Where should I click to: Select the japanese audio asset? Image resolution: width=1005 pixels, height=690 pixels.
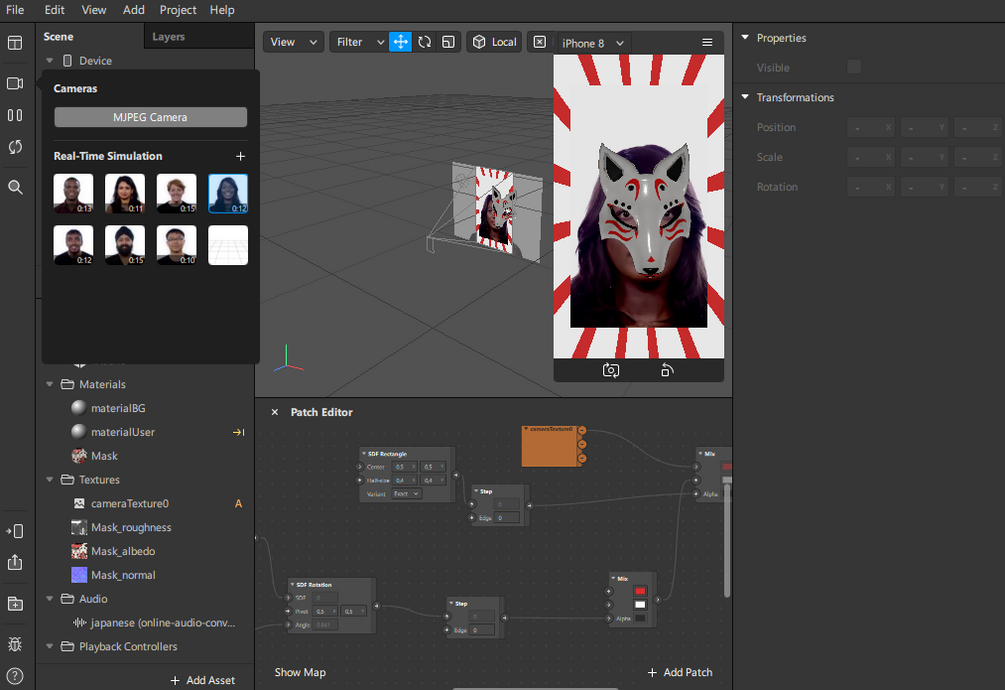point(163,623)
